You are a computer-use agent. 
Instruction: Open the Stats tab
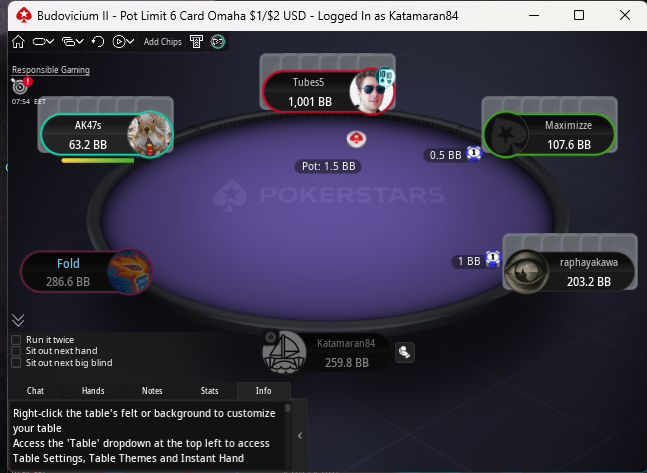[209, 391]
